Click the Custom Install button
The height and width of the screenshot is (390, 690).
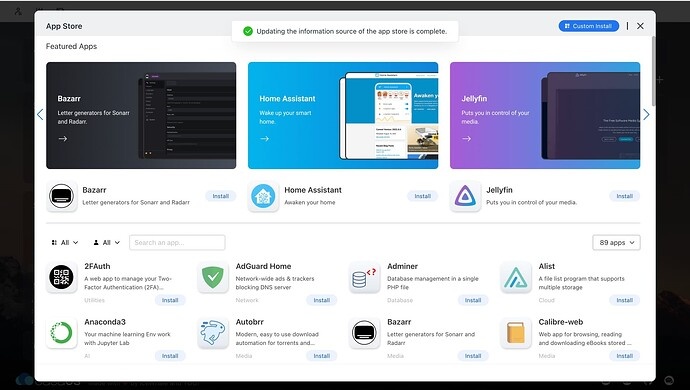[588, 26]
